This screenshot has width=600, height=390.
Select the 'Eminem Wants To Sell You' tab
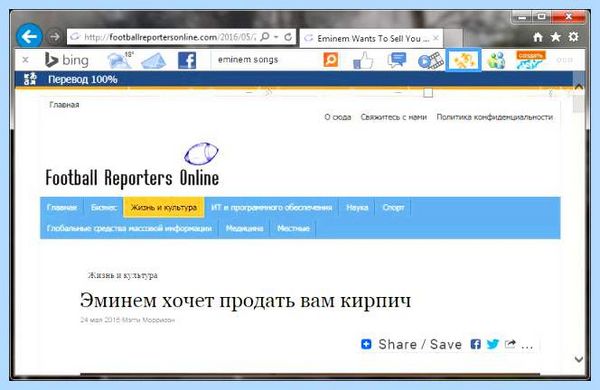coord(371,38)
